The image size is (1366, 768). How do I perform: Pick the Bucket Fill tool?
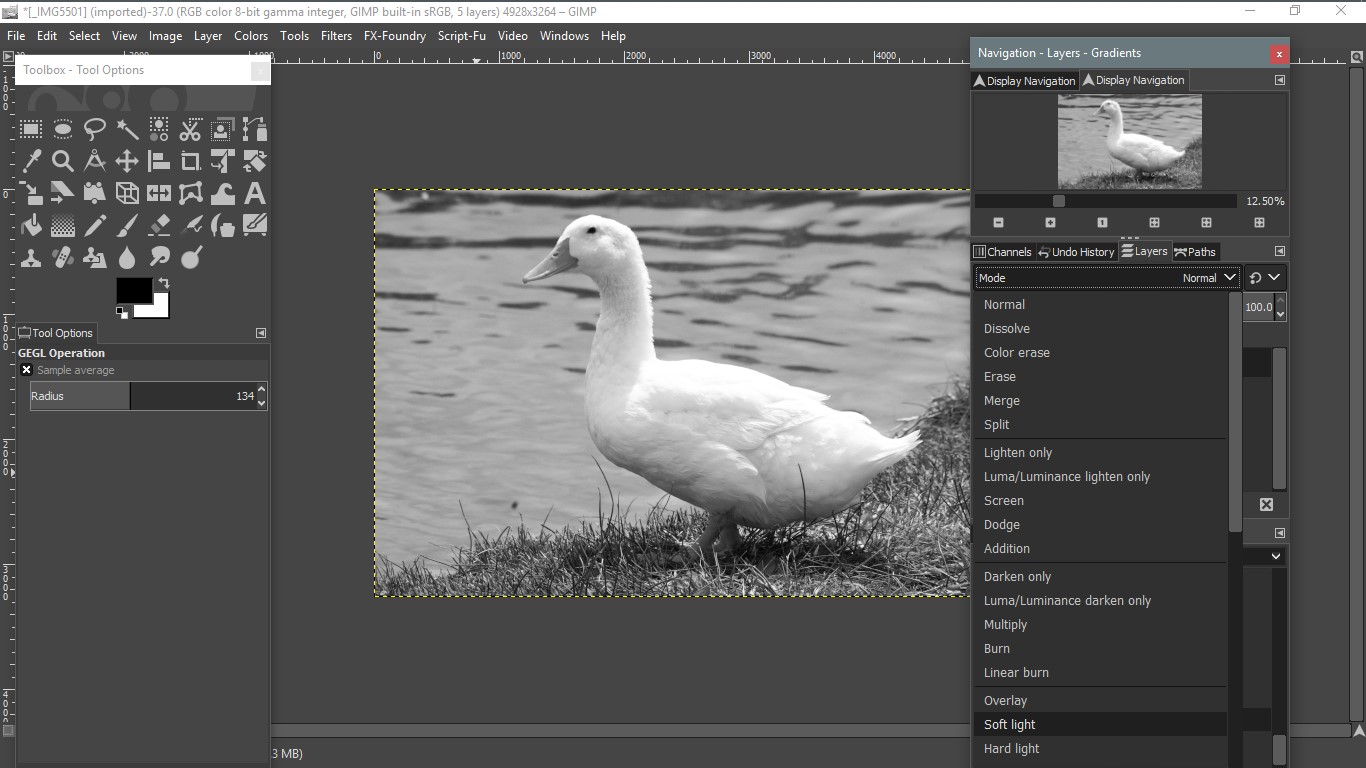tap(31, 225)
